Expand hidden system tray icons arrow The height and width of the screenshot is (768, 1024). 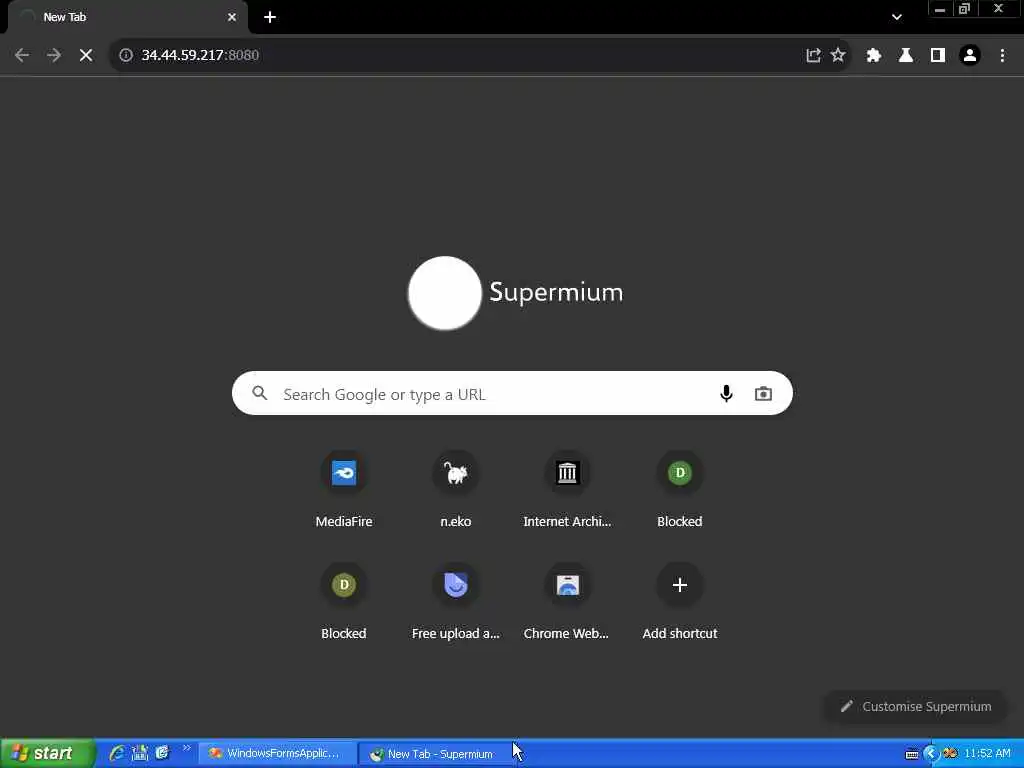(931, 754)
